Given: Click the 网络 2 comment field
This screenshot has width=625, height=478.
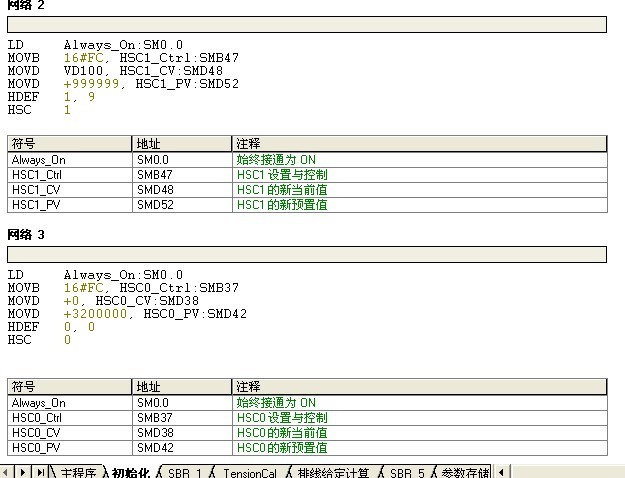Looking at the screenshot, I should coord(306,24).
